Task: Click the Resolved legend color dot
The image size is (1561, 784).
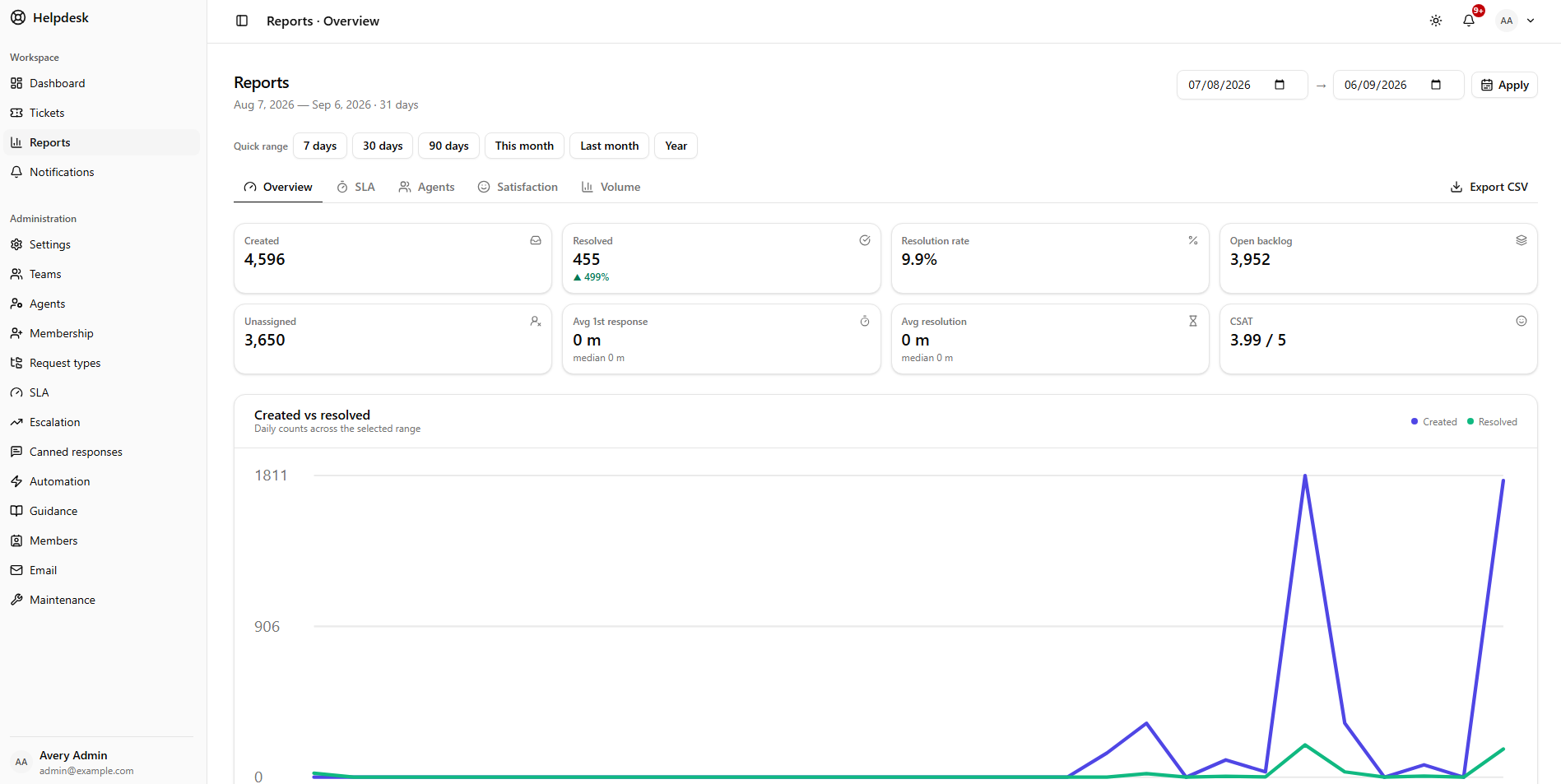Action: click(1470, 421)
